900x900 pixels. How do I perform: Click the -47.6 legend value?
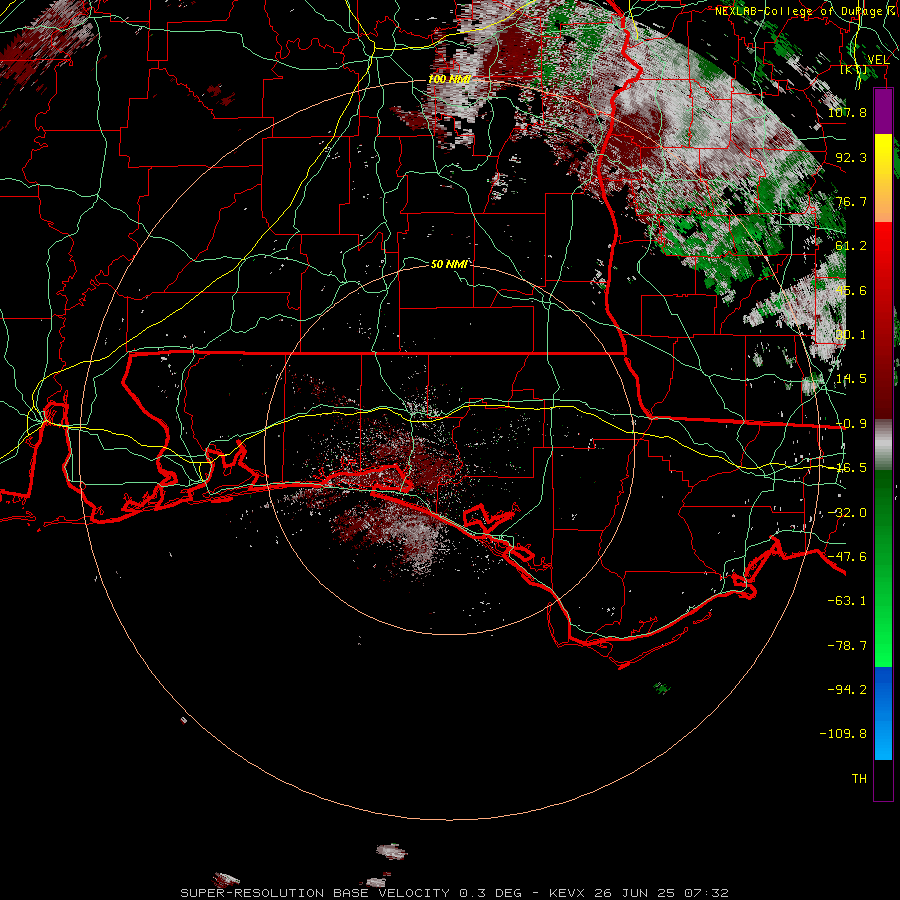847,557
